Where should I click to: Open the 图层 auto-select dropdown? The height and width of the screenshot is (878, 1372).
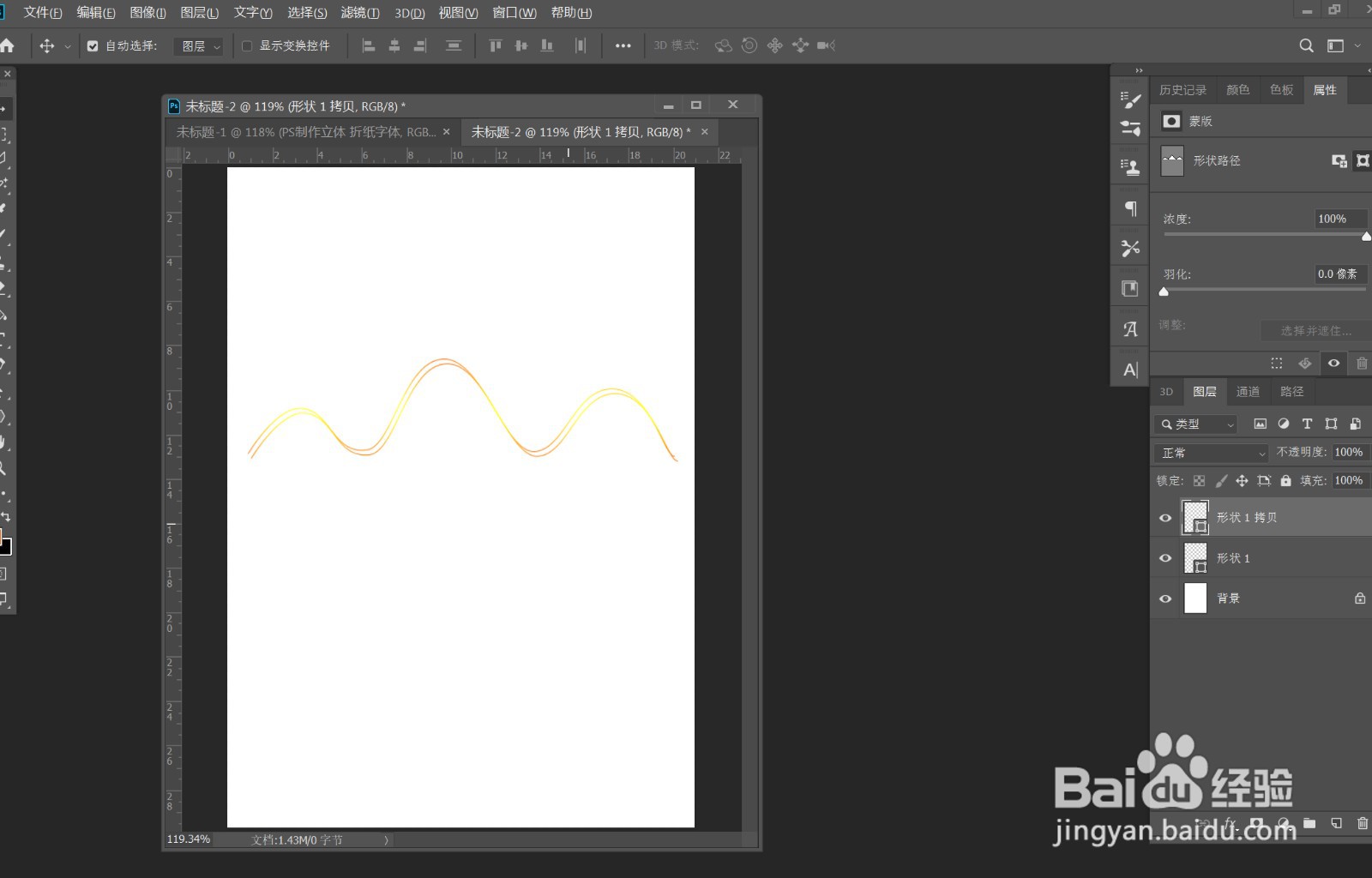[199, 46]
